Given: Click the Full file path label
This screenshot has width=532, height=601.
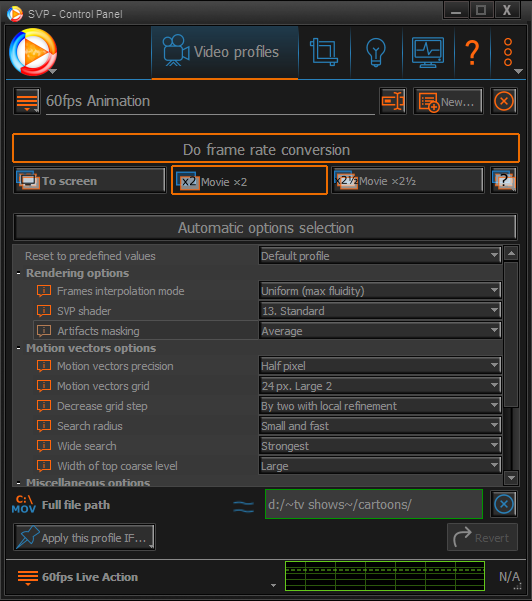Looking at the screenshot, I should 76,505.
